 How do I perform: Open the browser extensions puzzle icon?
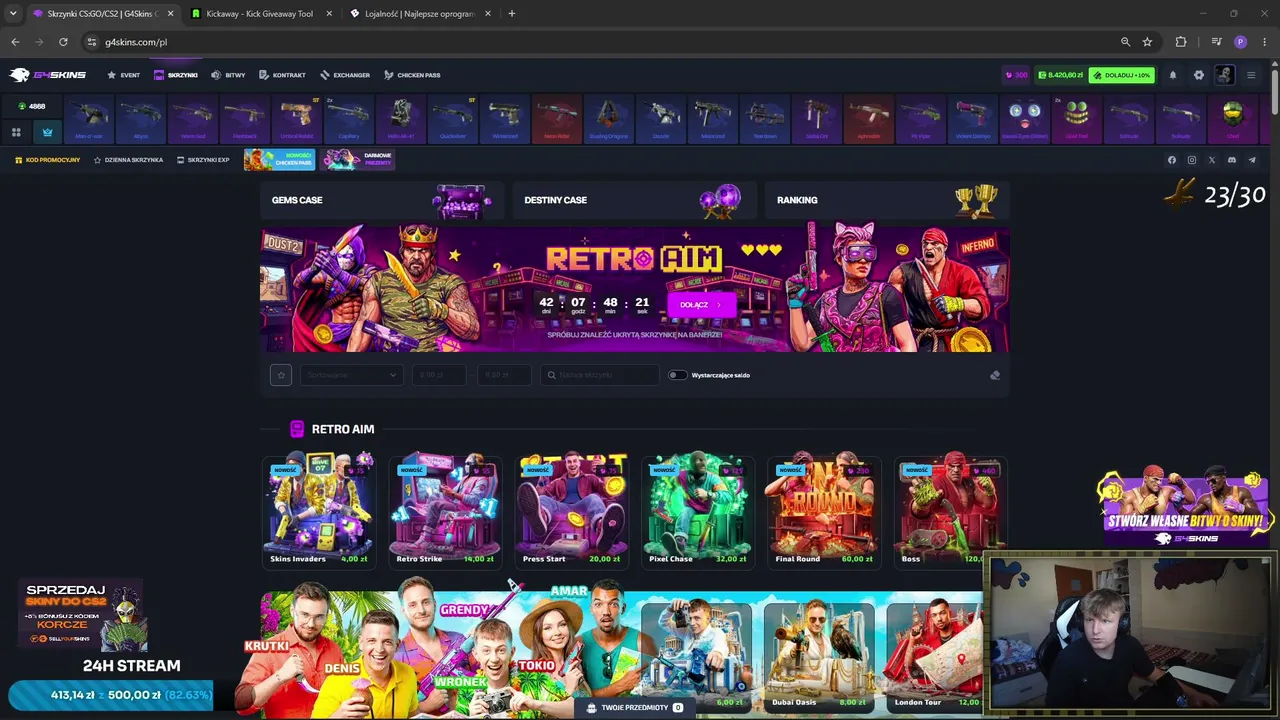point(1181,42)
